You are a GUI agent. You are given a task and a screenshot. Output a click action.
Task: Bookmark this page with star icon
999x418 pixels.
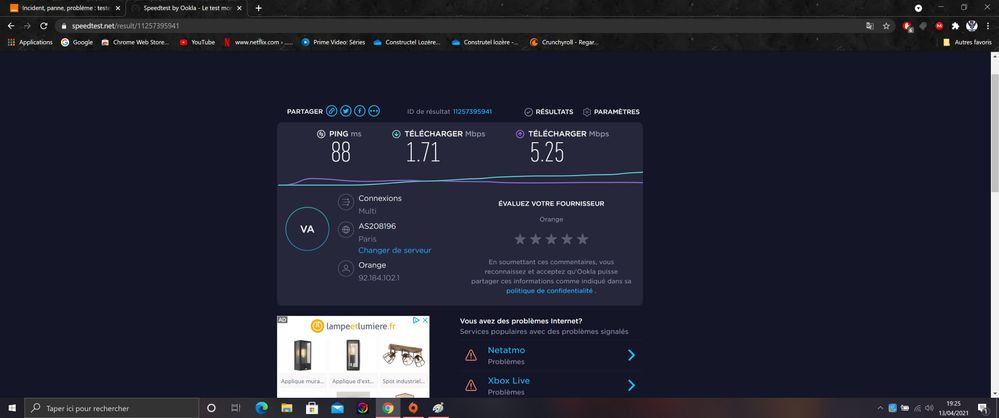[886, 26]
